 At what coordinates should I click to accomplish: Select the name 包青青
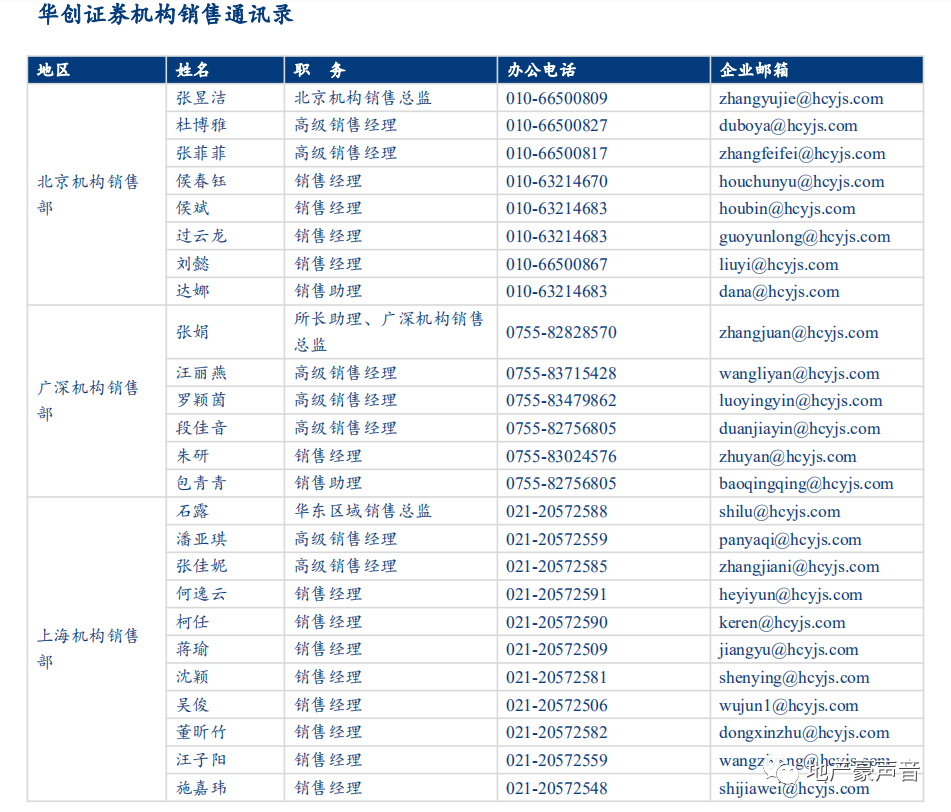pos(201,483)
